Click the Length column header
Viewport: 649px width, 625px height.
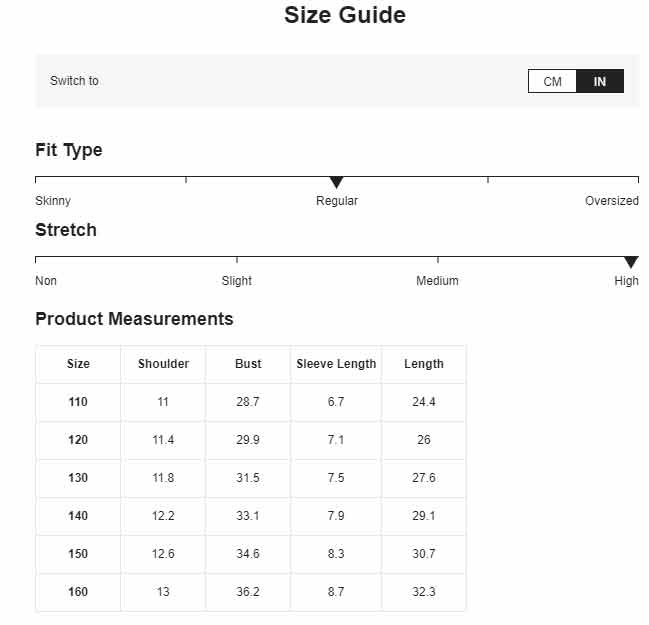(x=424, y=364)
